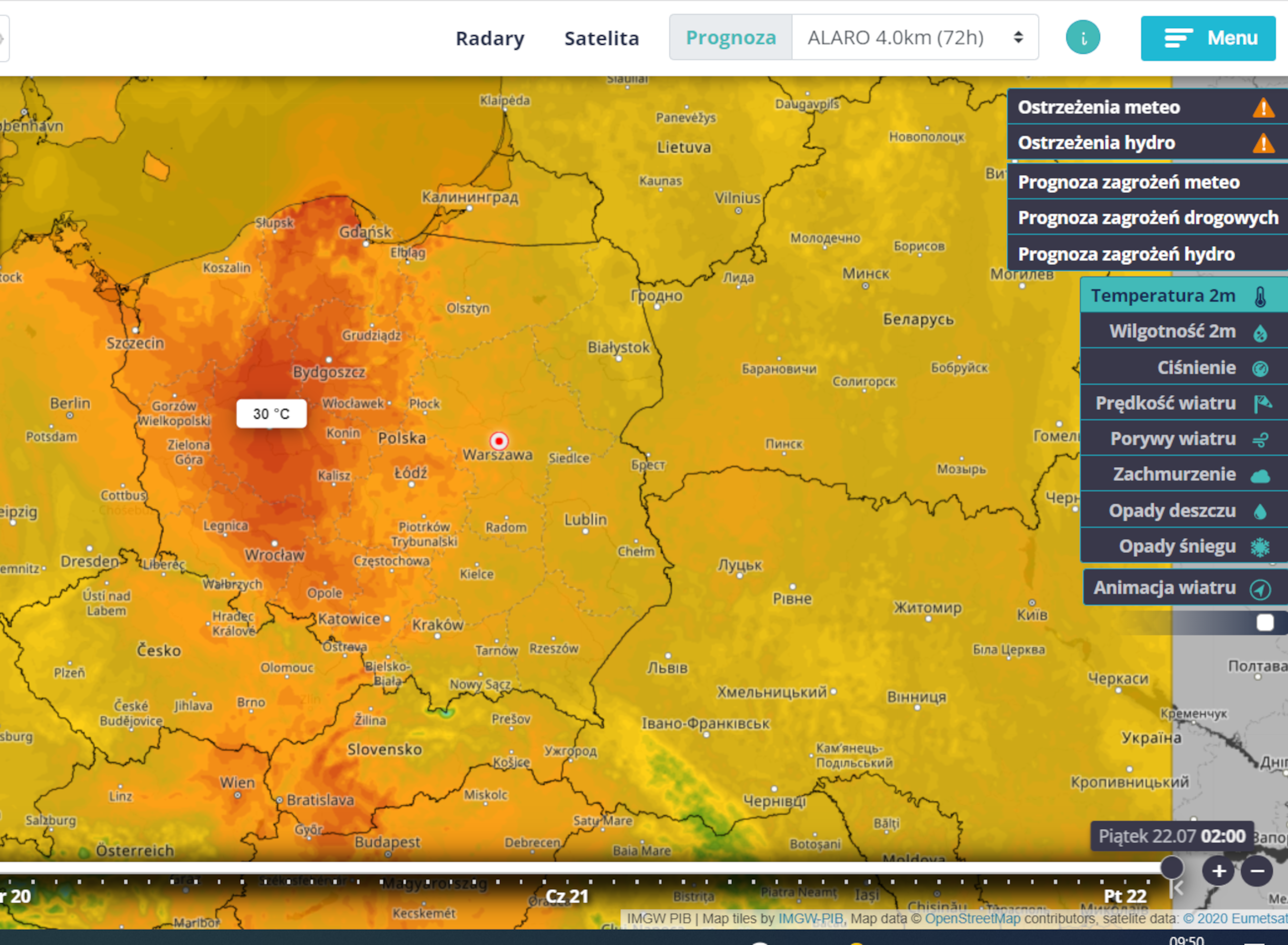Viewport: 1288px width, 945px height.
Task: Select the Opady śniegu snowflake icon
Action: click(x=1260, y=546)
